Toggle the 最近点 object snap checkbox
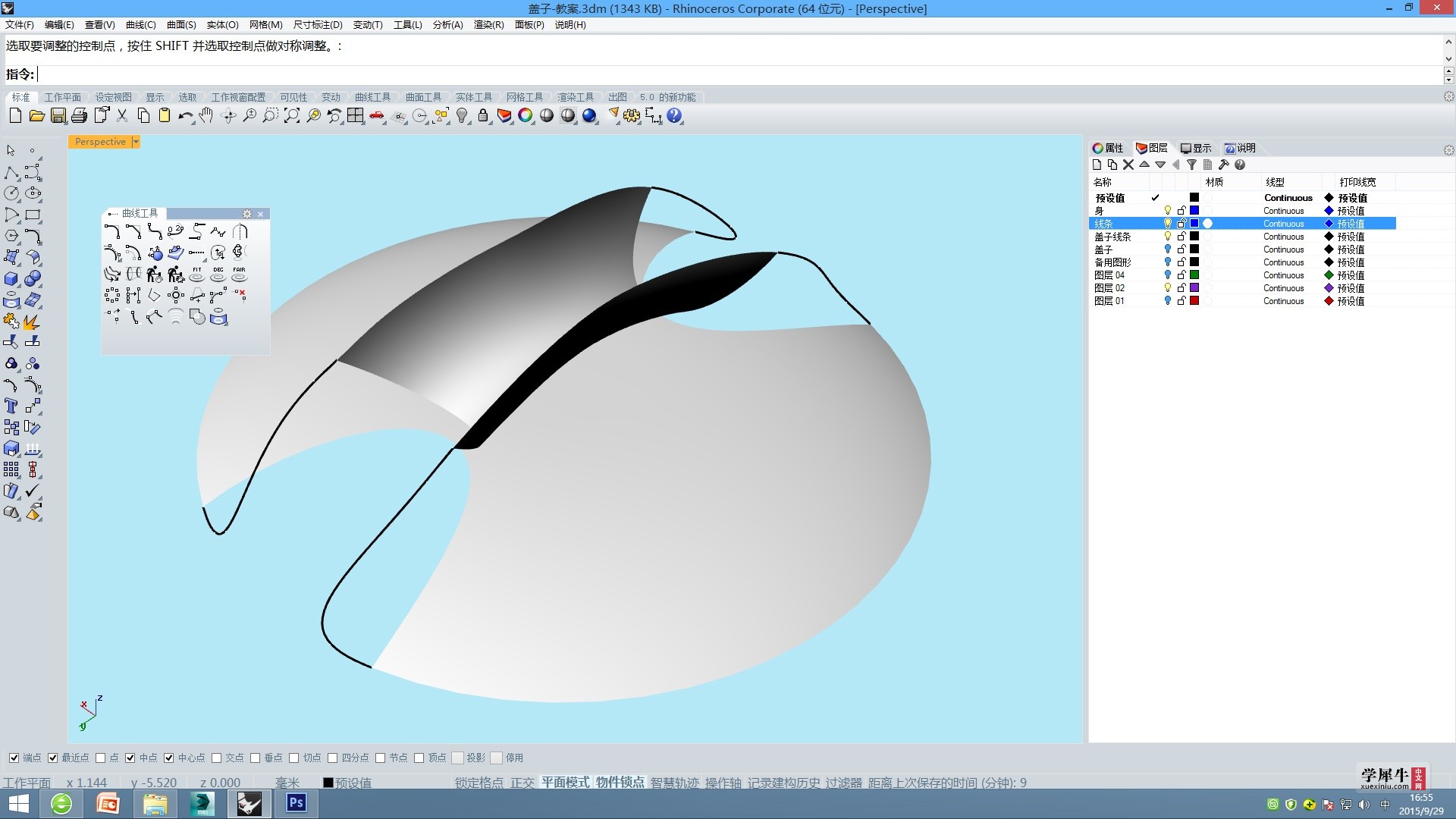Screen dimensions: 1456x819 52,758
